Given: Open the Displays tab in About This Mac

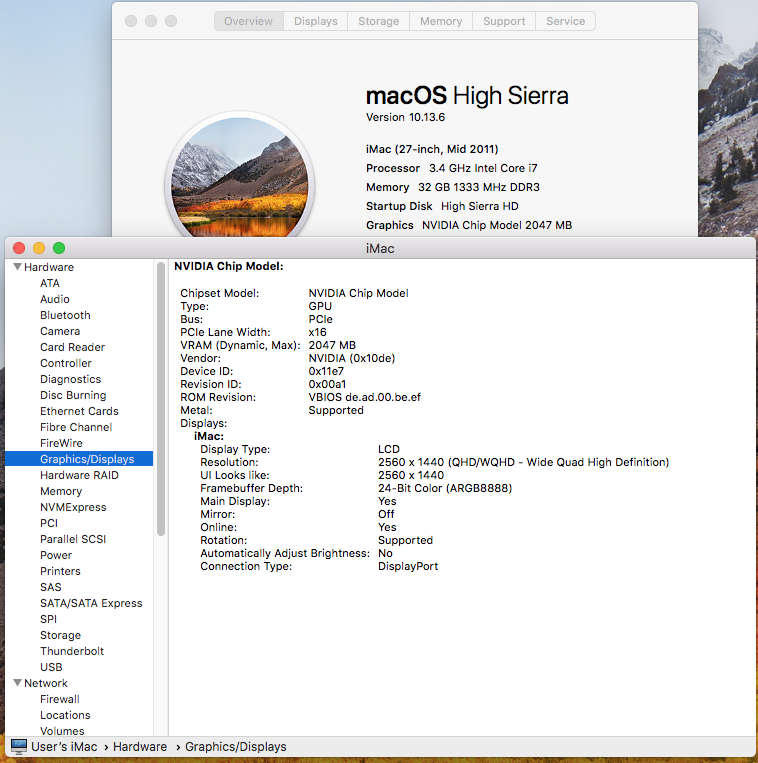Looking at the screenshot, I should [x=316, y=21].
